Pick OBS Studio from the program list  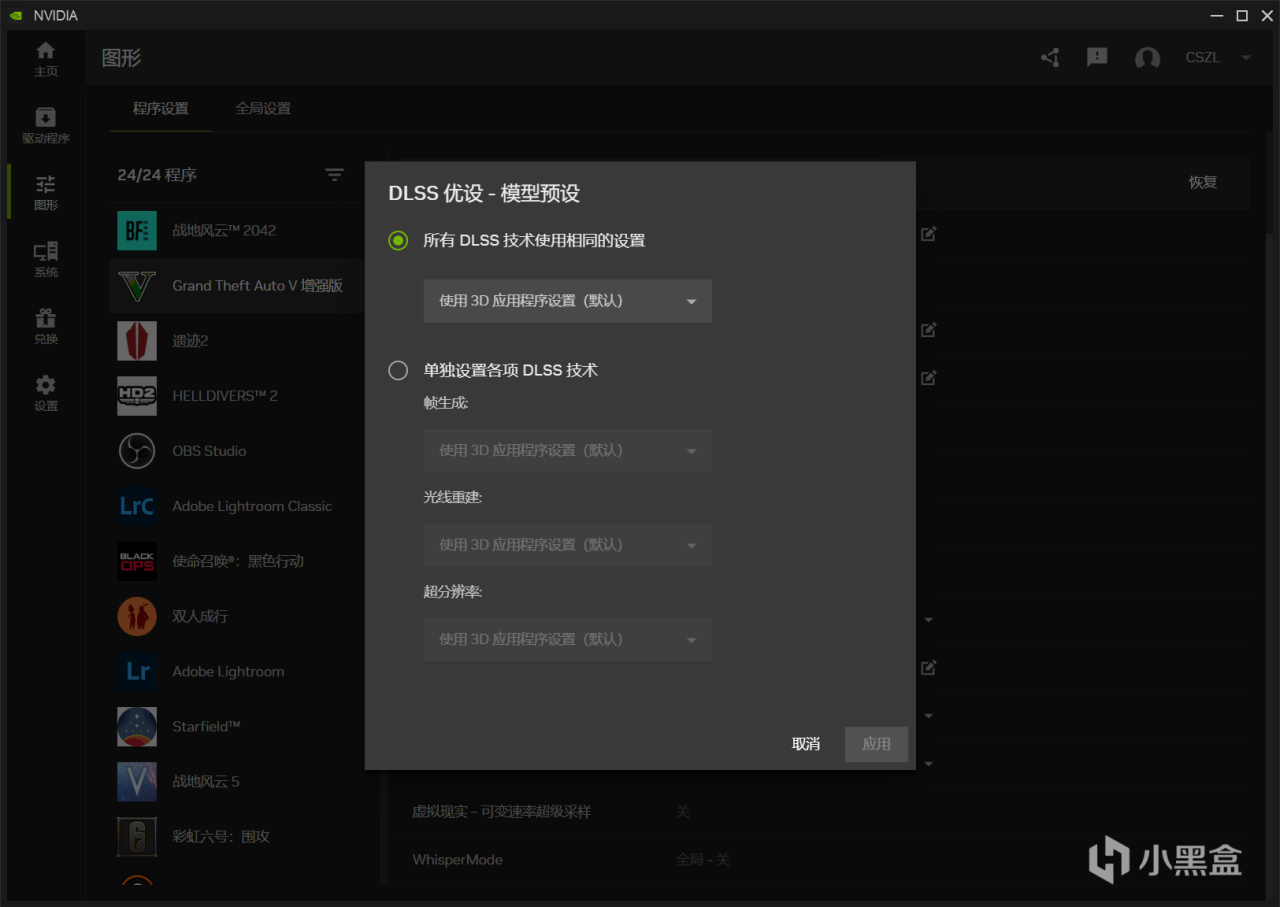point(237,451)
